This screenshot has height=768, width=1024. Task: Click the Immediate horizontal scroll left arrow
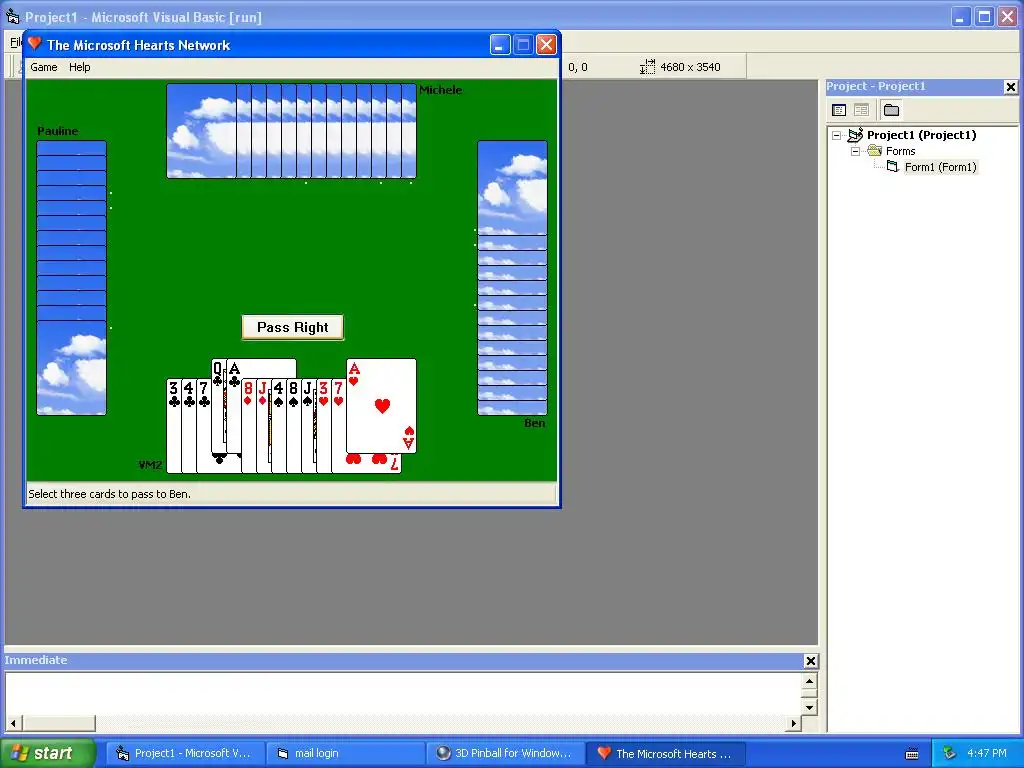point(13,723)
